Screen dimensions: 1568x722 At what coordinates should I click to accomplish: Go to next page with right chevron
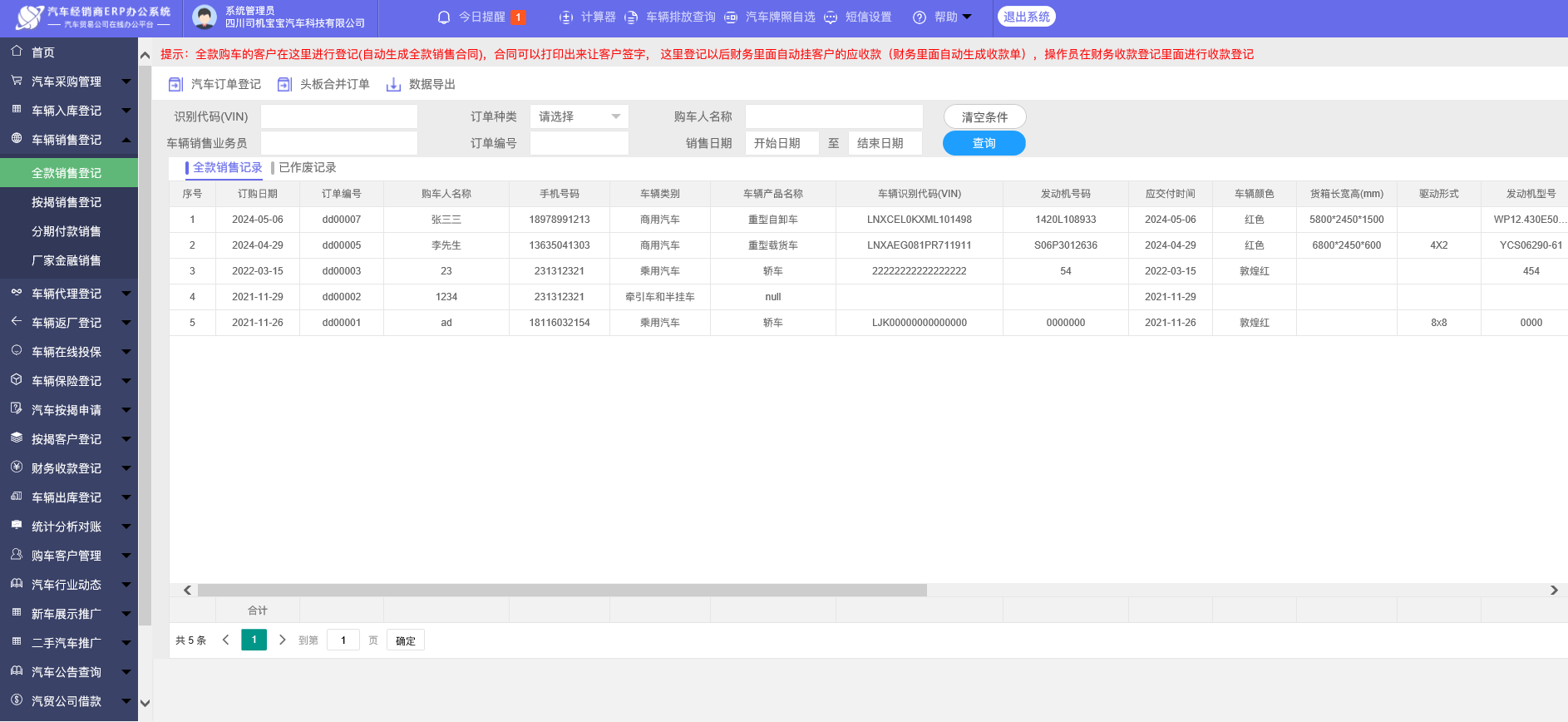click(x=283, y=640)
